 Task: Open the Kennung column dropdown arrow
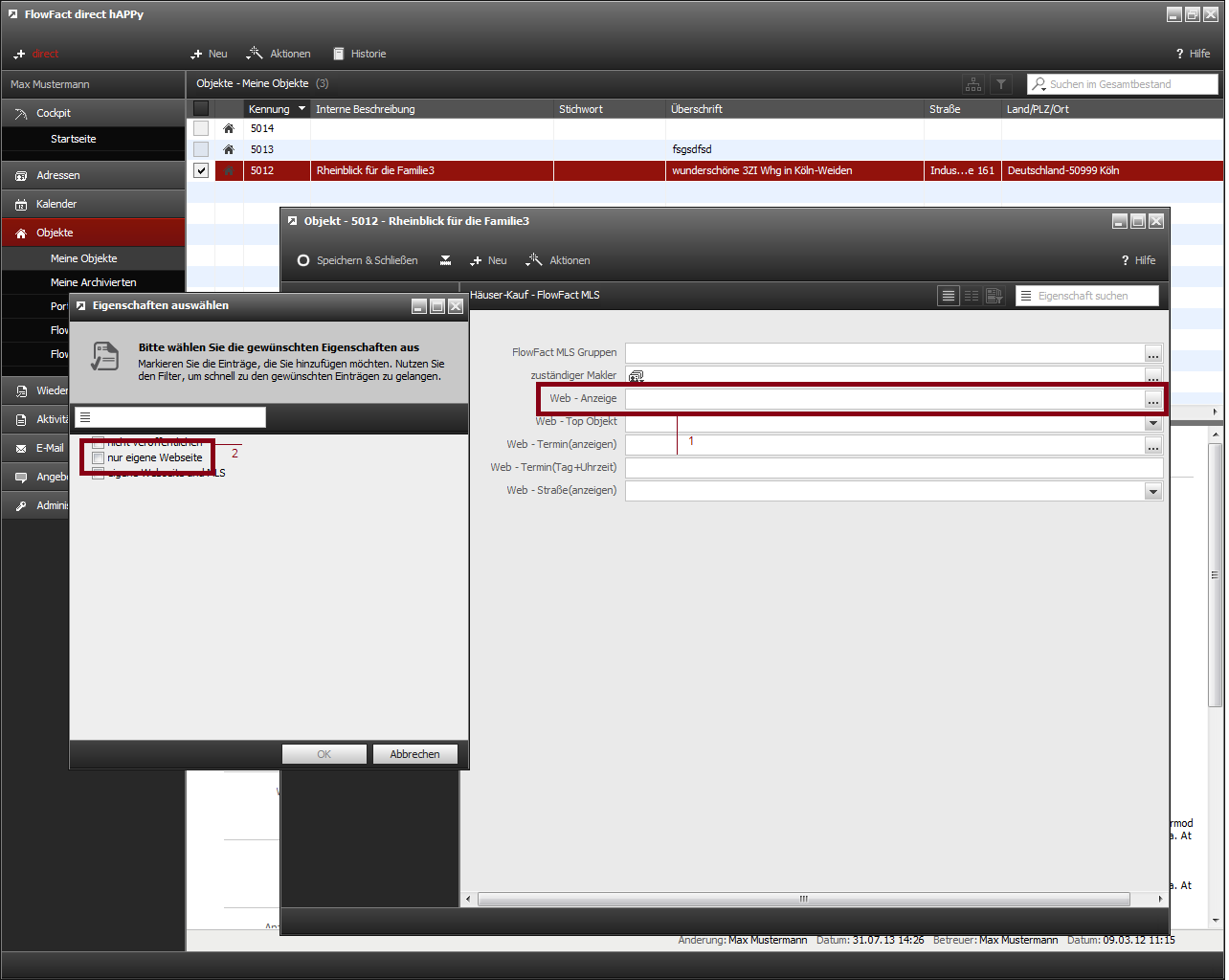(302, 109)
